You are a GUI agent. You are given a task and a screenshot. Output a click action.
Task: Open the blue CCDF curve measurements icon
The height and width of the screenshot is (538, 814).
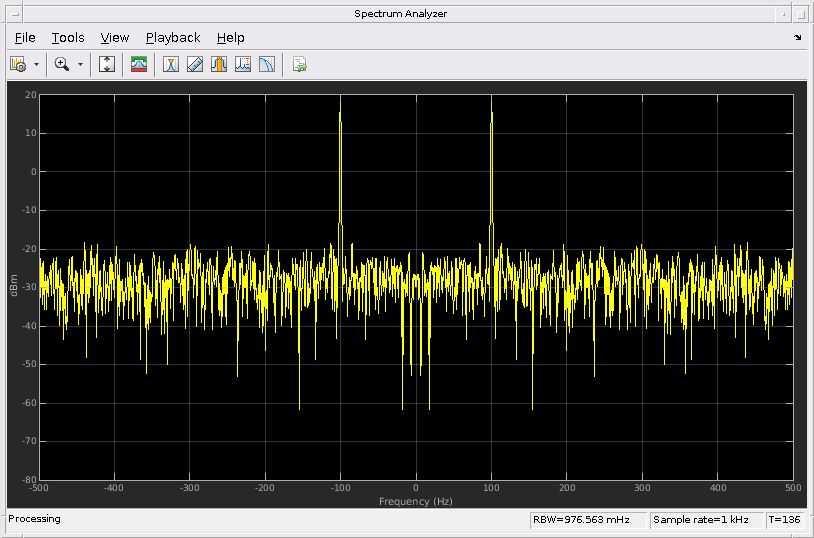click(267, 64)
